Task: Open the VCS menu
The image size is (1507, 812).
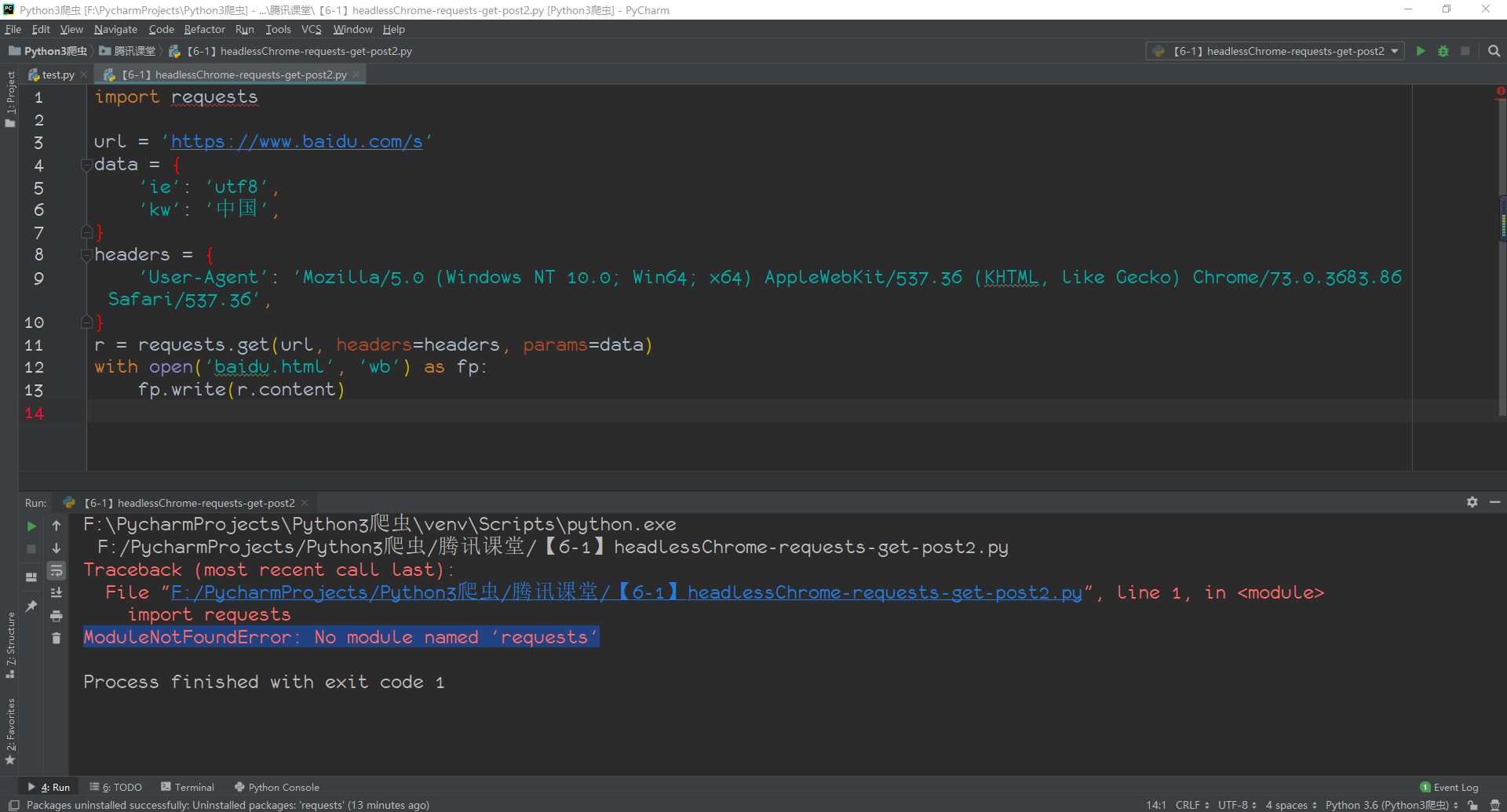Action: click(311, 29)
